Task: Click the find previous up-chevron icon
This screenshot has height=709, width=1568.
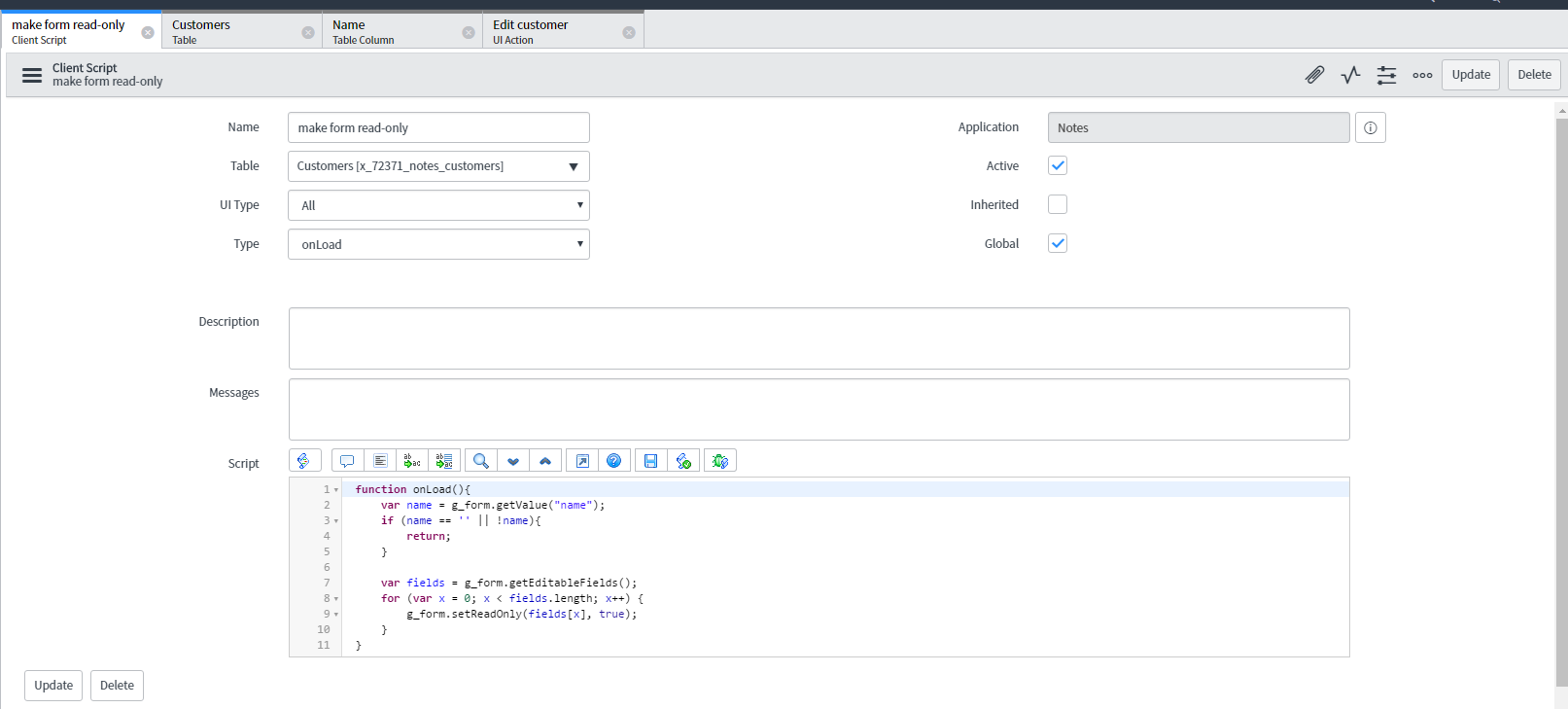Action: click(545, 461)
